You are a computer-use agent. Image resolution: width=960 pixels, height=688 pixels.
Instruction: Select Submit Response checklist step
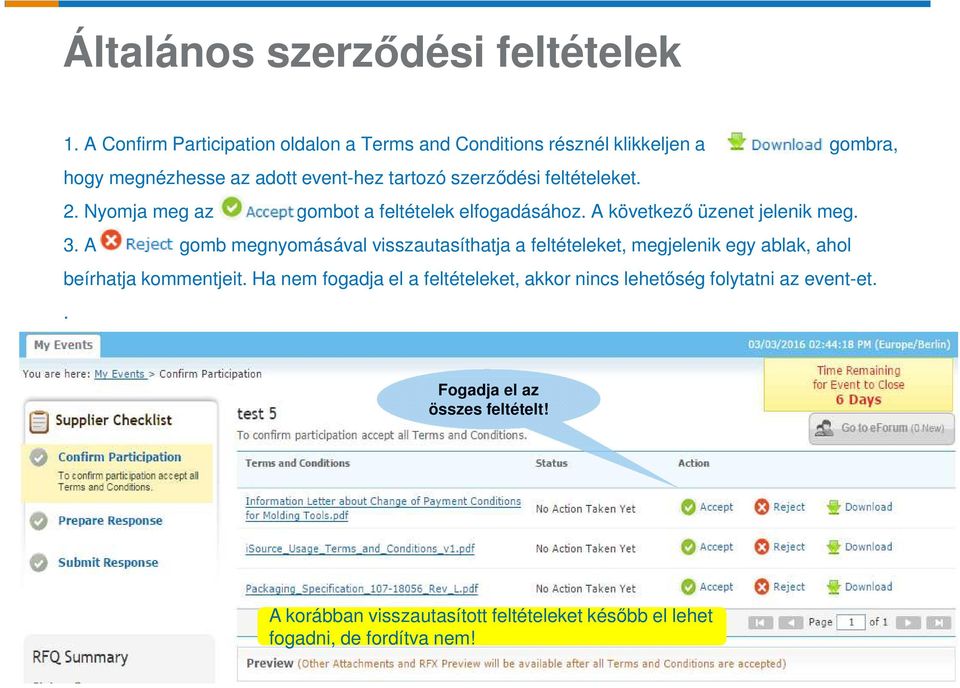point(108,563)
